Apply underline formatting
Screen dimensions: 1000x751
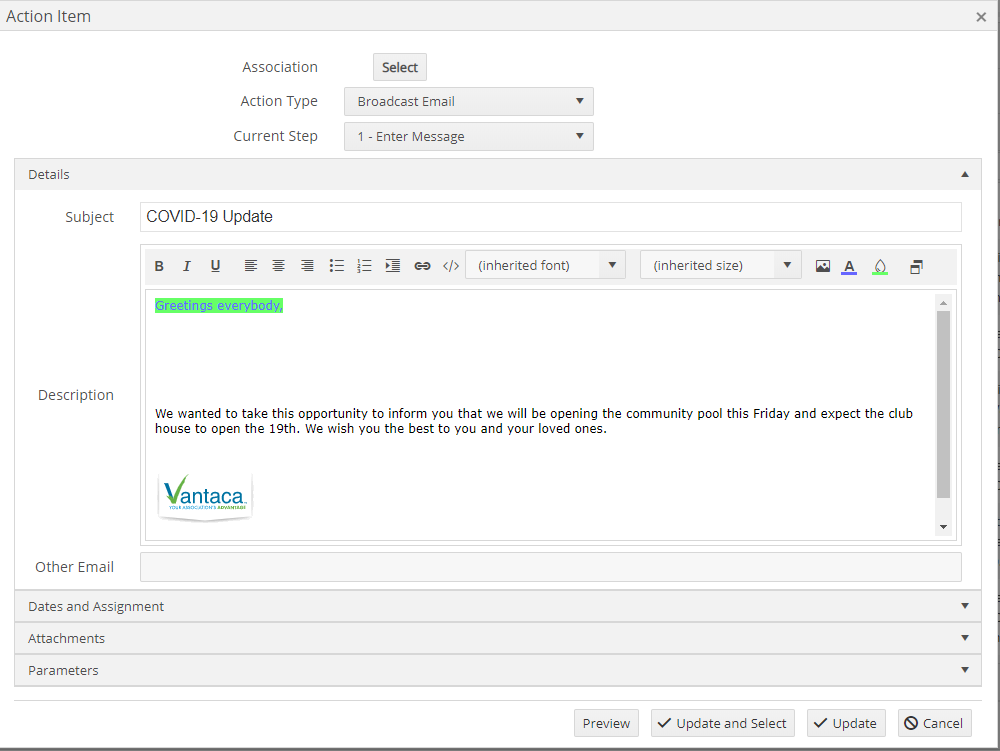tap(215, 265)
